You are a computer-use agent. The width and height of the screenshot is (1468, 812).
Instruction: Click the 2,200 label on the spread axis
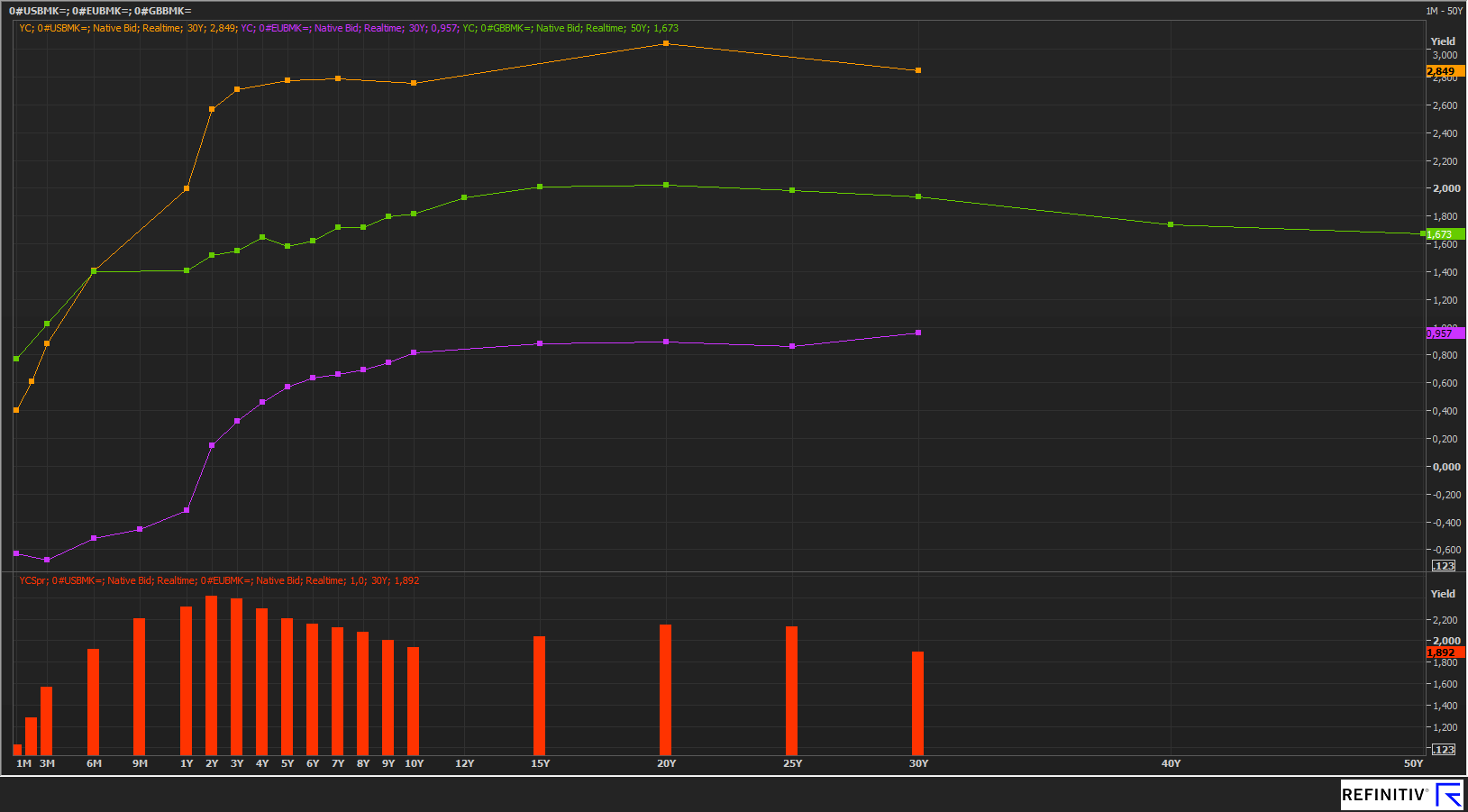click(x=1445, y=620)
